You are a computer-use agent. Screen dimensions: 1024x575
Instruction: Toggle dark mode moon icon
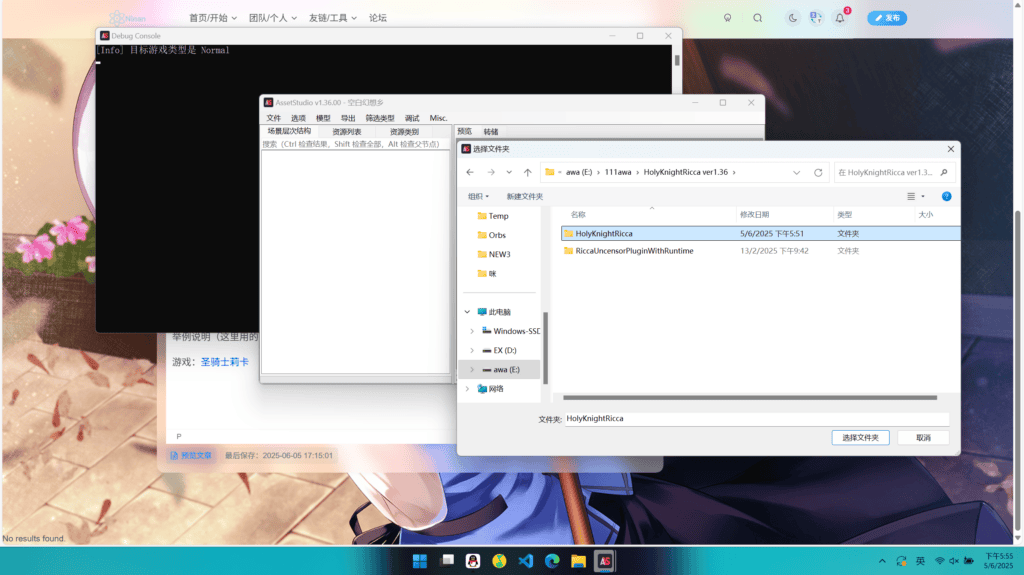[x=792, y=18]
